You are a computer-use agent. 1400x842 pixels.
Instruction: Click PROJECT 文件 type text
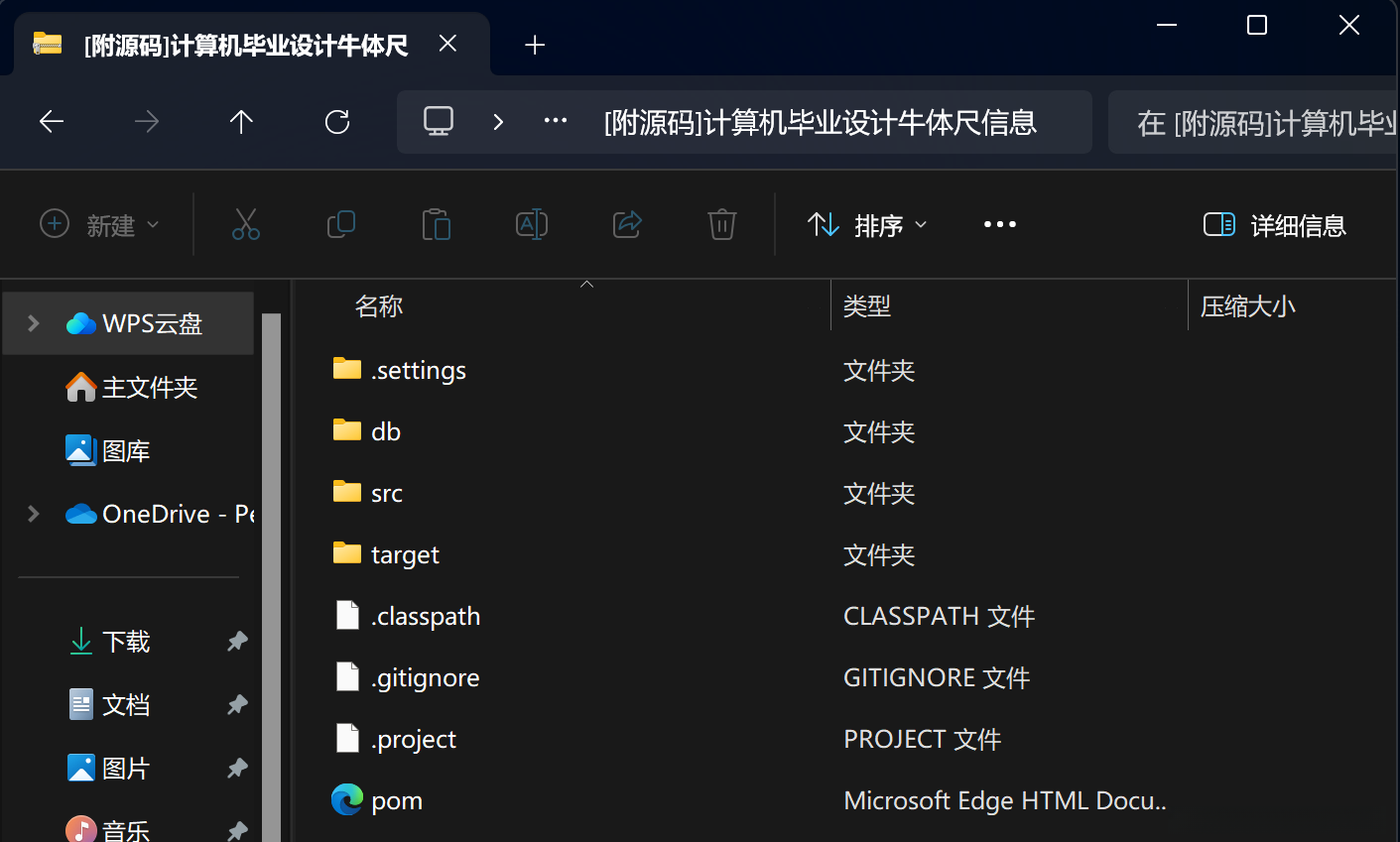922,739
